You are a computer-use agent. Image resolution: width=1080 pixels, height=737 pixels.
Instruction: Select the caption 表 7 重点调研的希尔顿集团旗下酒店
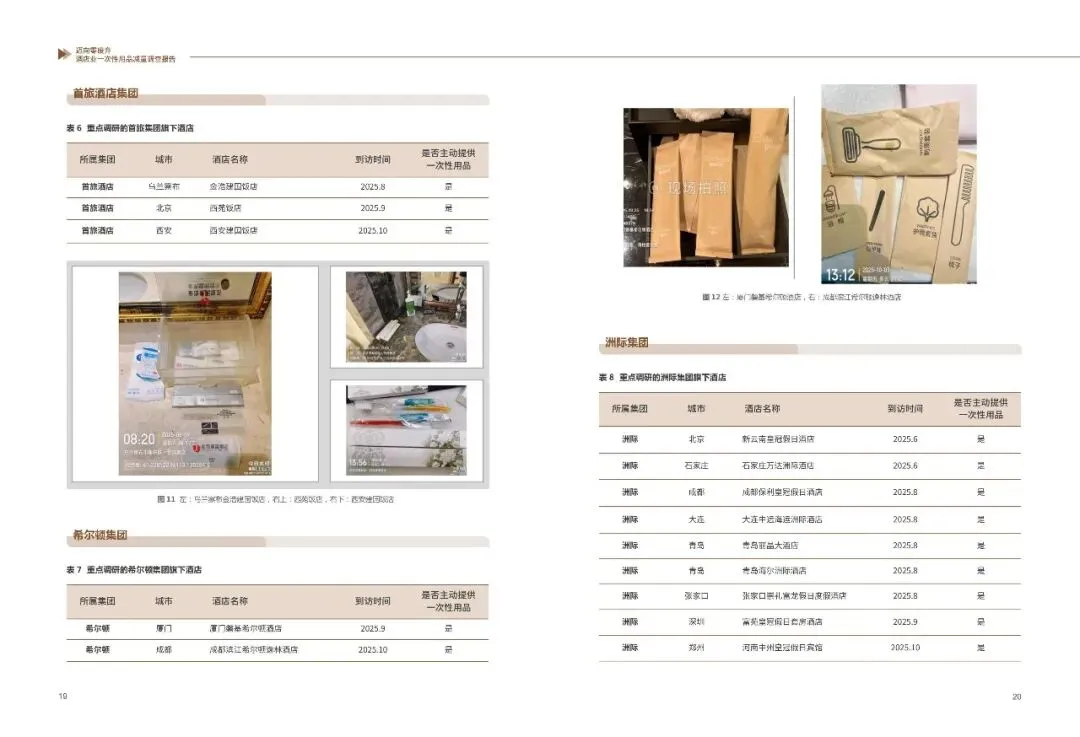(x=134, y=570)
